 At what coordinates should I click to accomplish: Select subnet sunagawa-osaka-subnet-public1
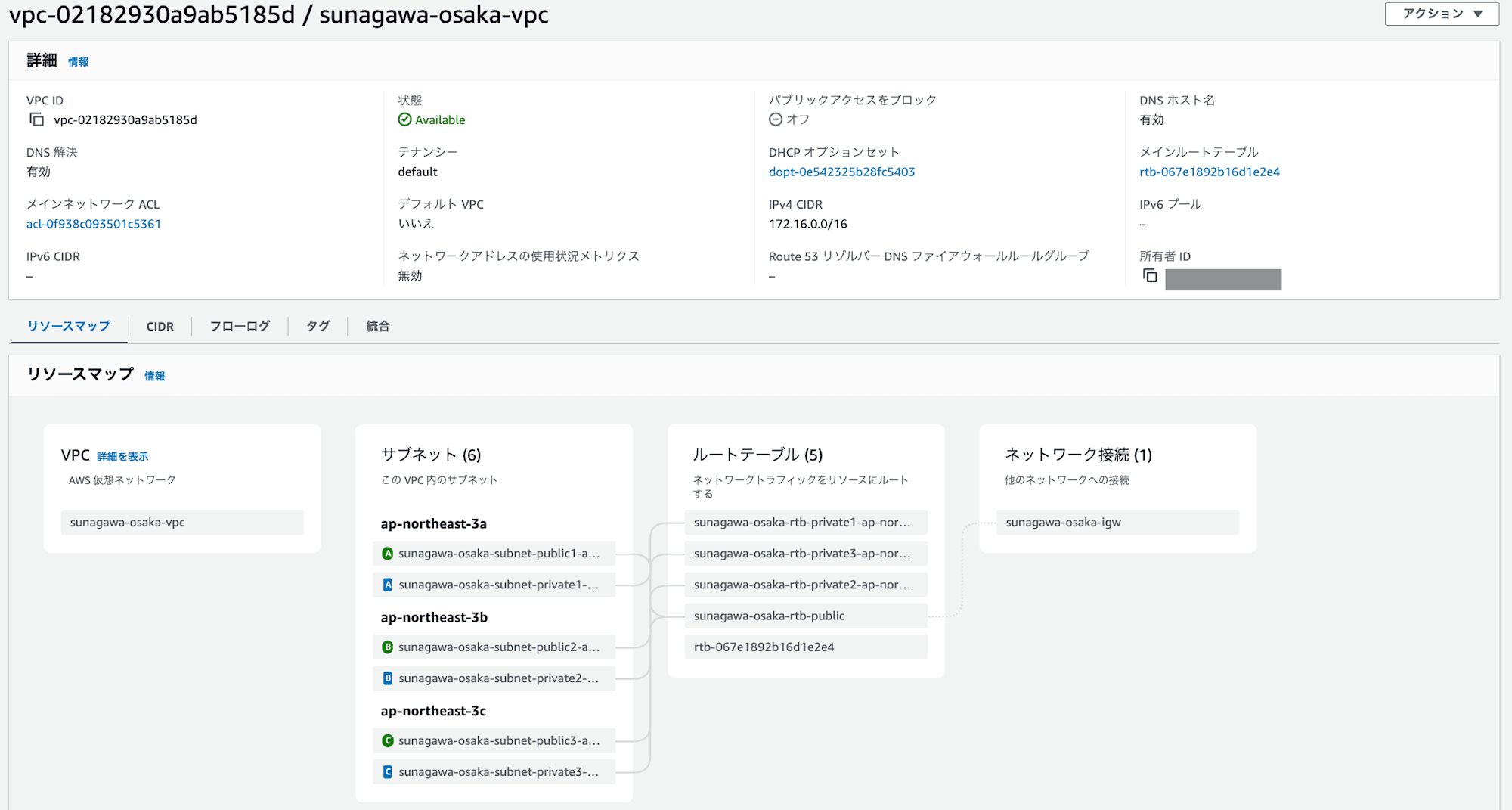[494, 554]
